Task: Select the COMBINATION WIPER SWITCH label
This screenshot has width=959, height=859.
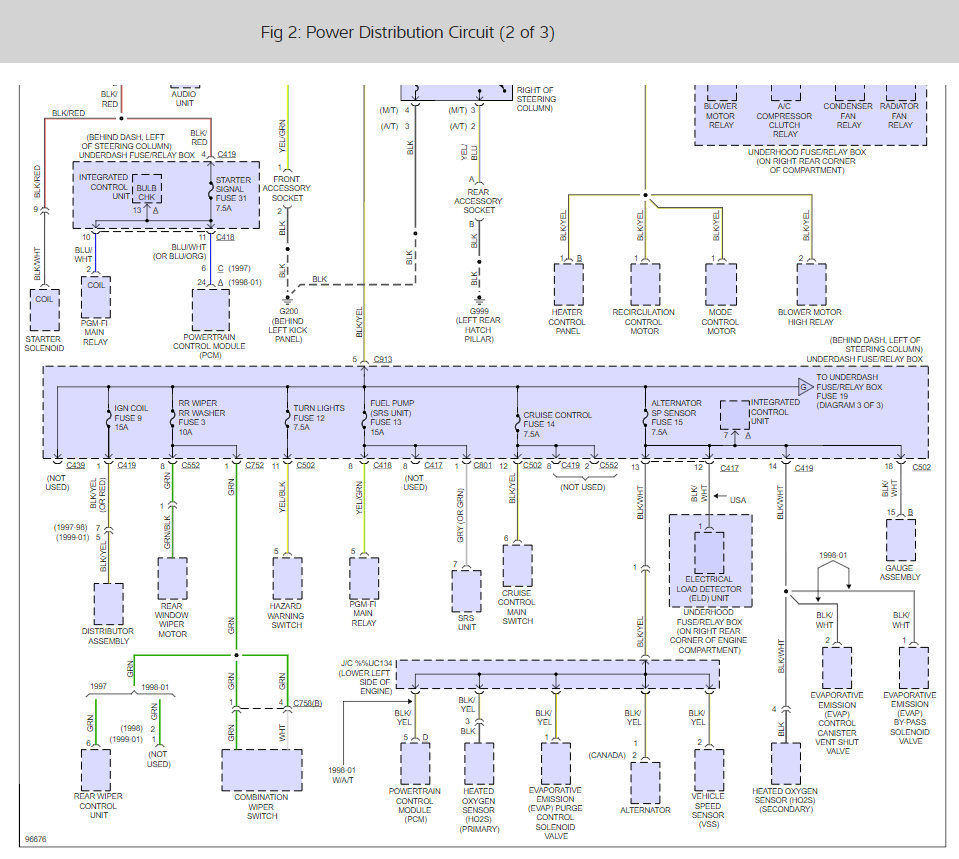Action: click(262, 806)
